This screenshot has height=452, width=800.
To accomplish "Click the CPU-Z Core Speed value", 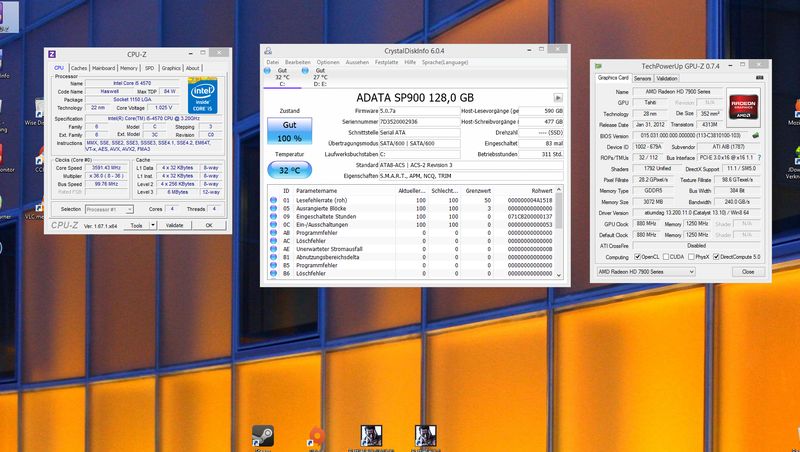I will (x=106, y=168).
